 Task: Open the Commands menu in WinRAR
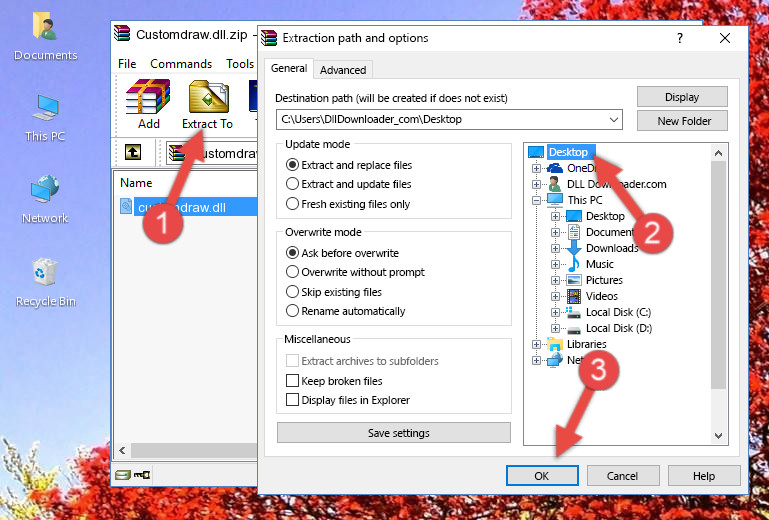pos(181,64)
